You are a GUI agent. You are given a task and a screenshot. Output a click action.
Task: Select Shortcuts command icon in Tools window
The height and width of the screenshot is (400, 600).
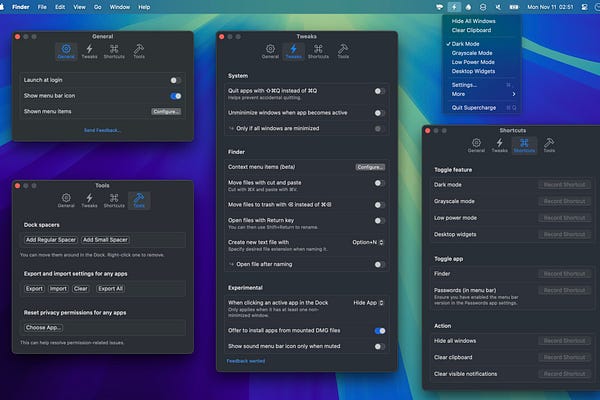pos(114,200)
